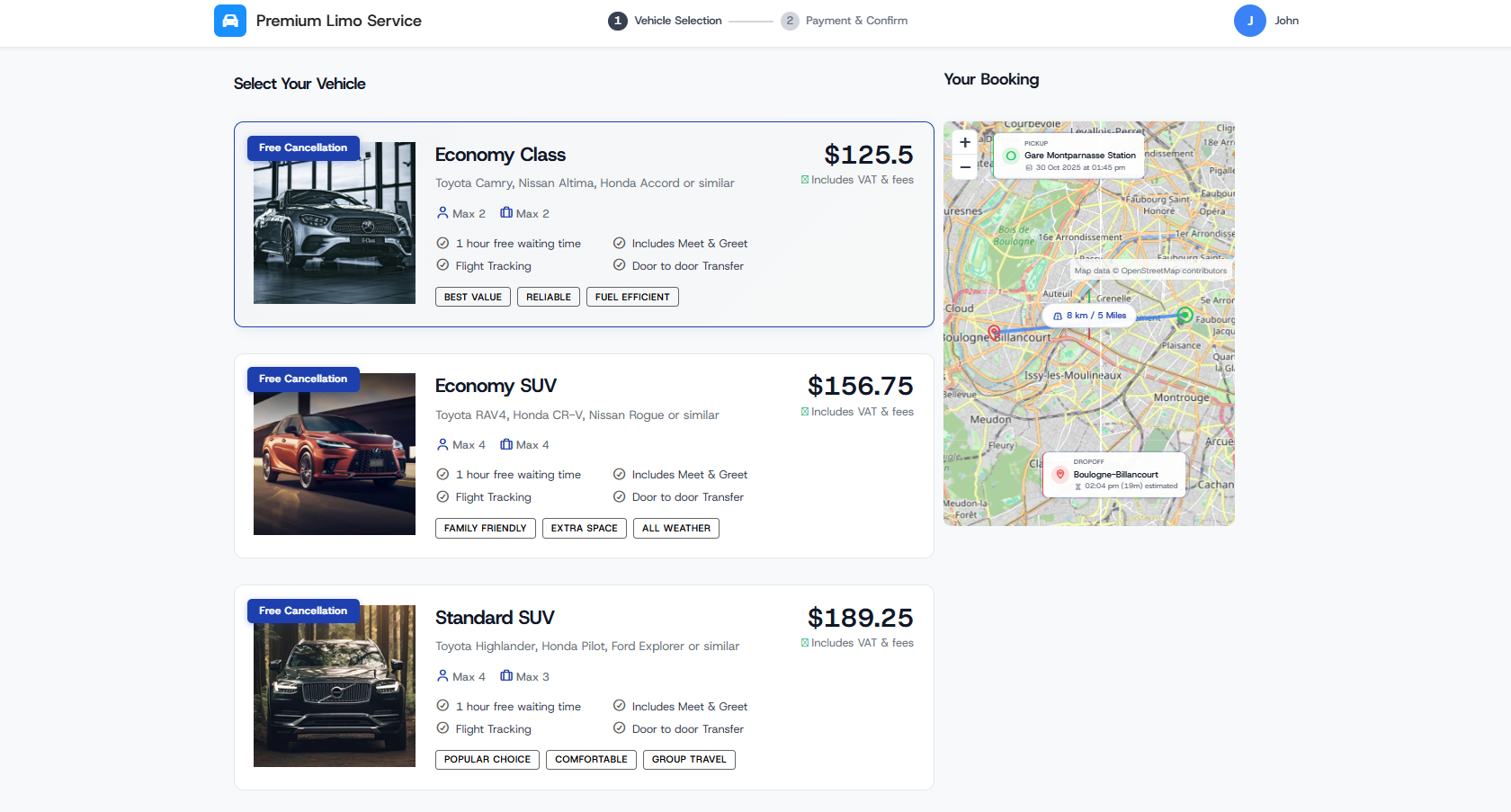The width and height of the screenshot is (1511, 812).
Task: Click the Economy SUV luggage icon
Action: (x=506, y=444)
